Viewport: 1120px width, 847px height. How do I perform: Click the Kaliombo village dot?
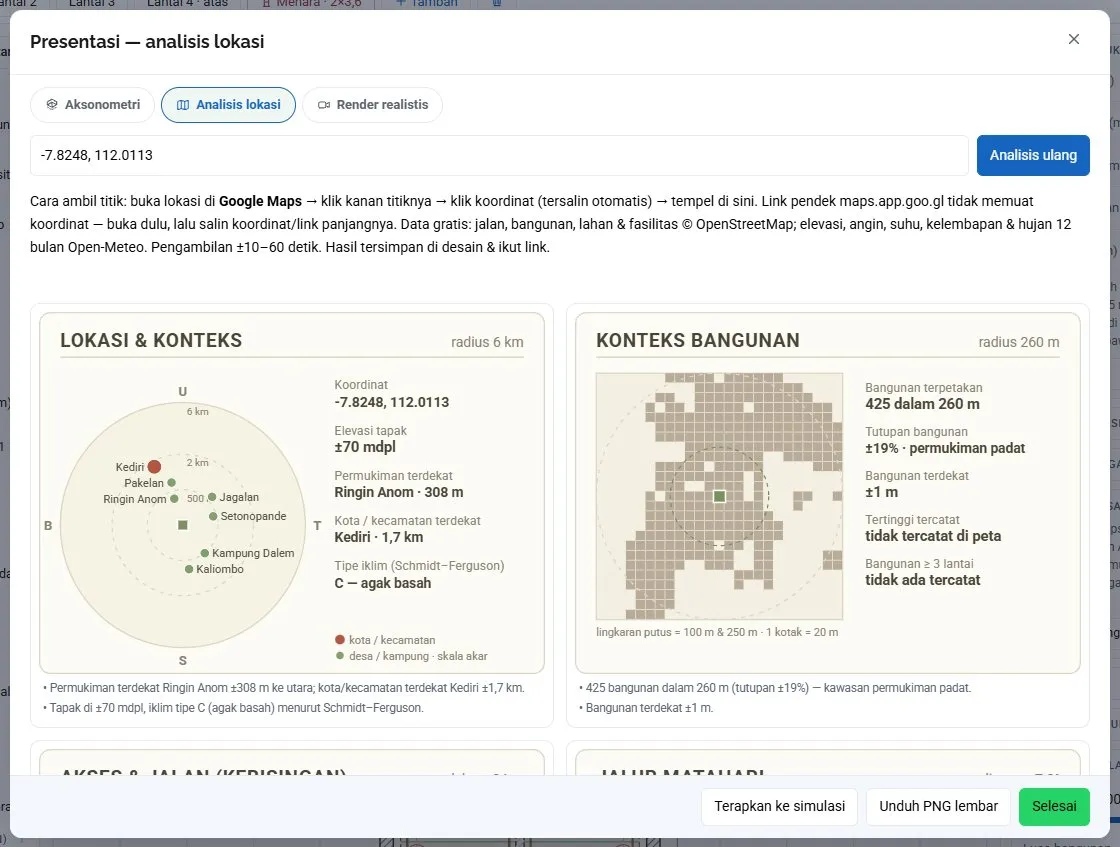click(x=189, y=569)
